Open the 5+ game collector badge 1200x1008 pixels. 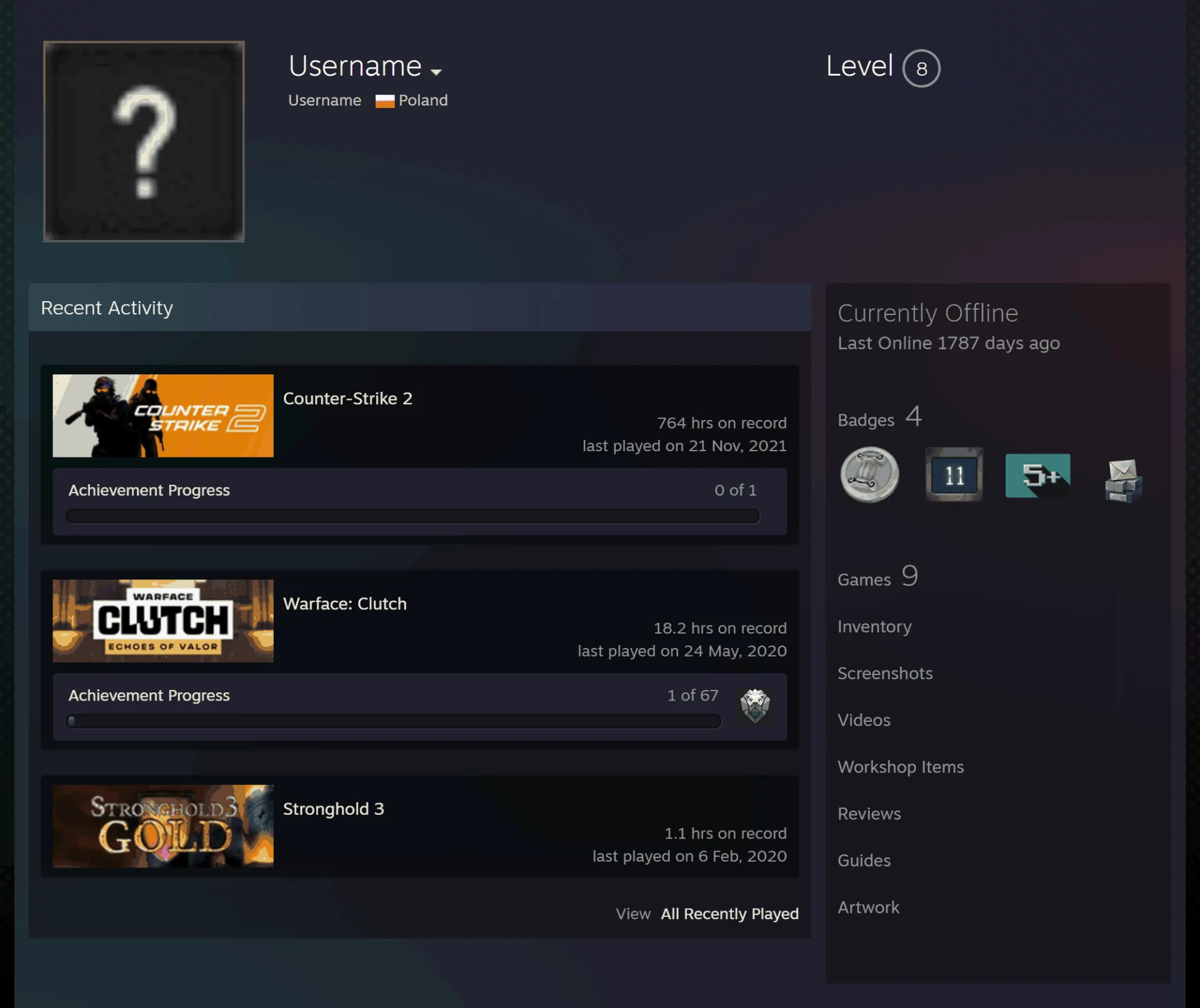click(x=1037, y=476)
